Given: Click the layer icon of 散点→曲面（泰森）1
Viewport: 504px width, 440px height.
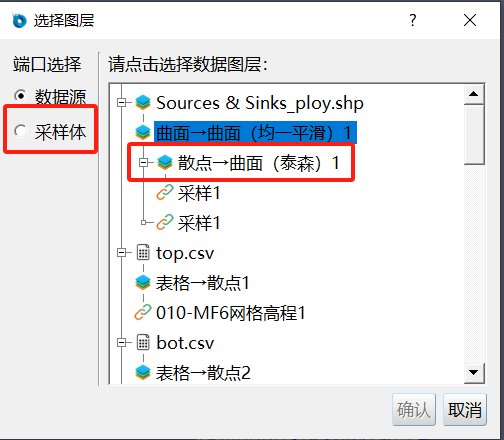Looking at the screenshot, I should [x=165, y=162].
